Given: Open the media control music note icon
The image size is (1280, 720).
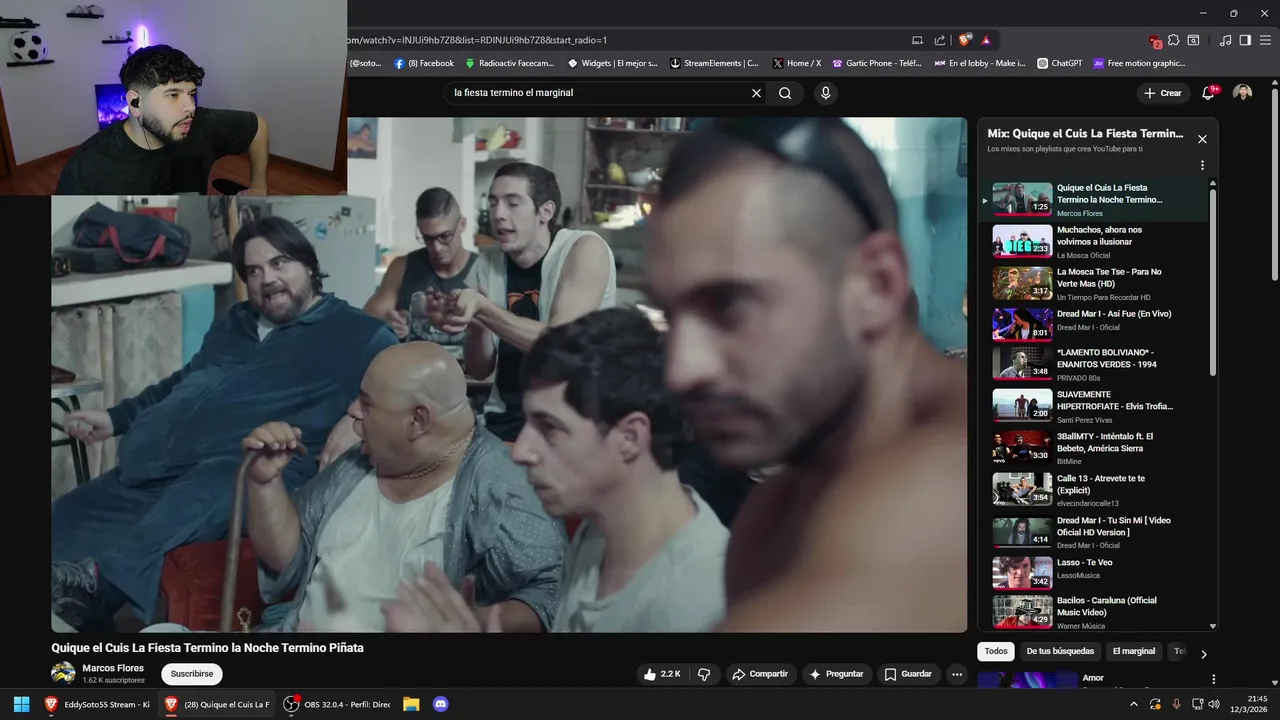Looking at the screenshot, I should click(1226, 40).
